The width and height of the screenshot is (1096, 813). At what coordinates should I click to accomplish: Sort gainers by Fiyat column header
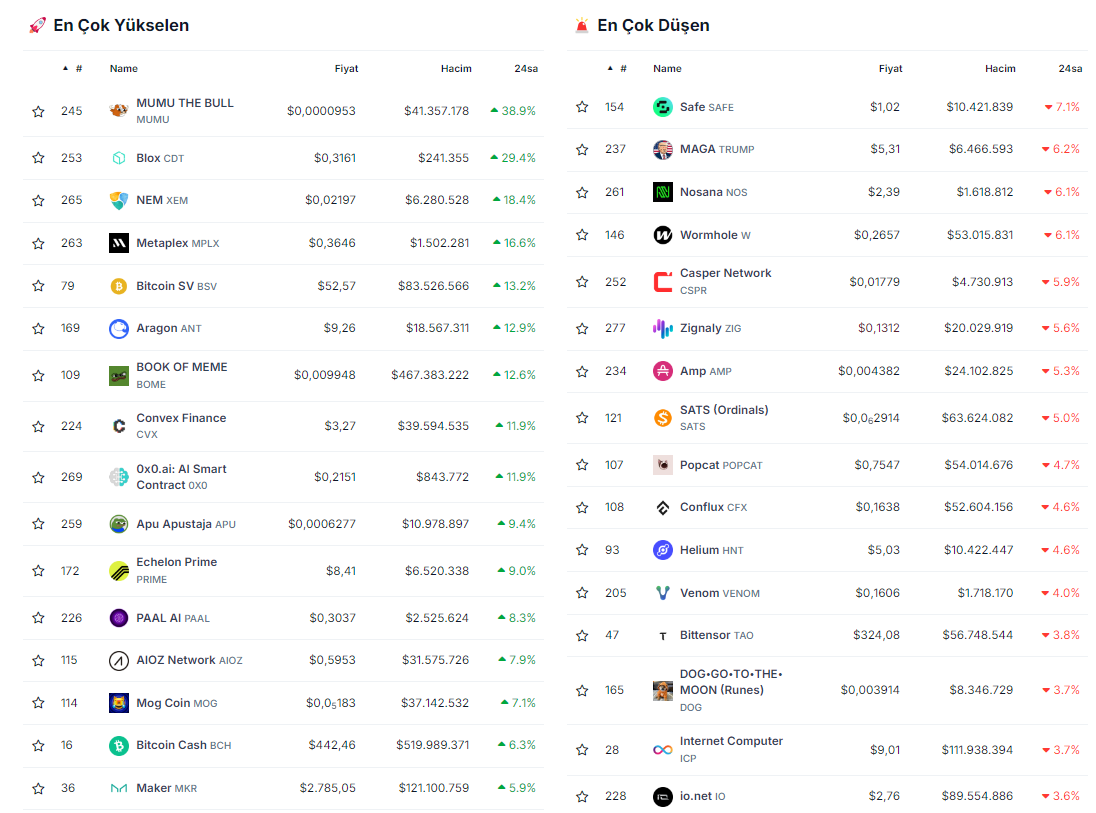pyautogui.click(x=346, y=69)
